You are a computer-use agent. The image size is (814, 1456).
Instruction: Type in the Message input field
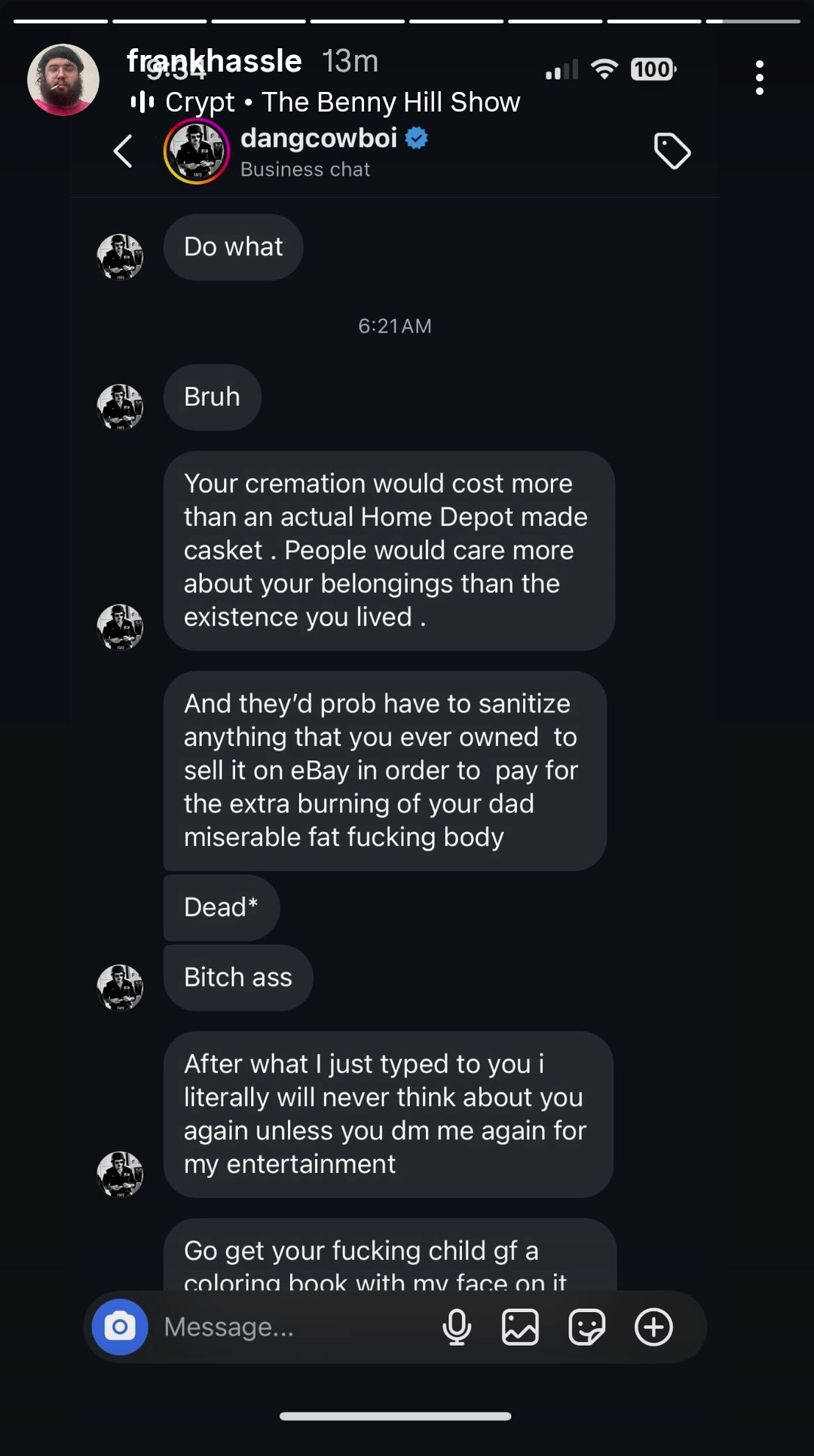tap(294, 1326)
